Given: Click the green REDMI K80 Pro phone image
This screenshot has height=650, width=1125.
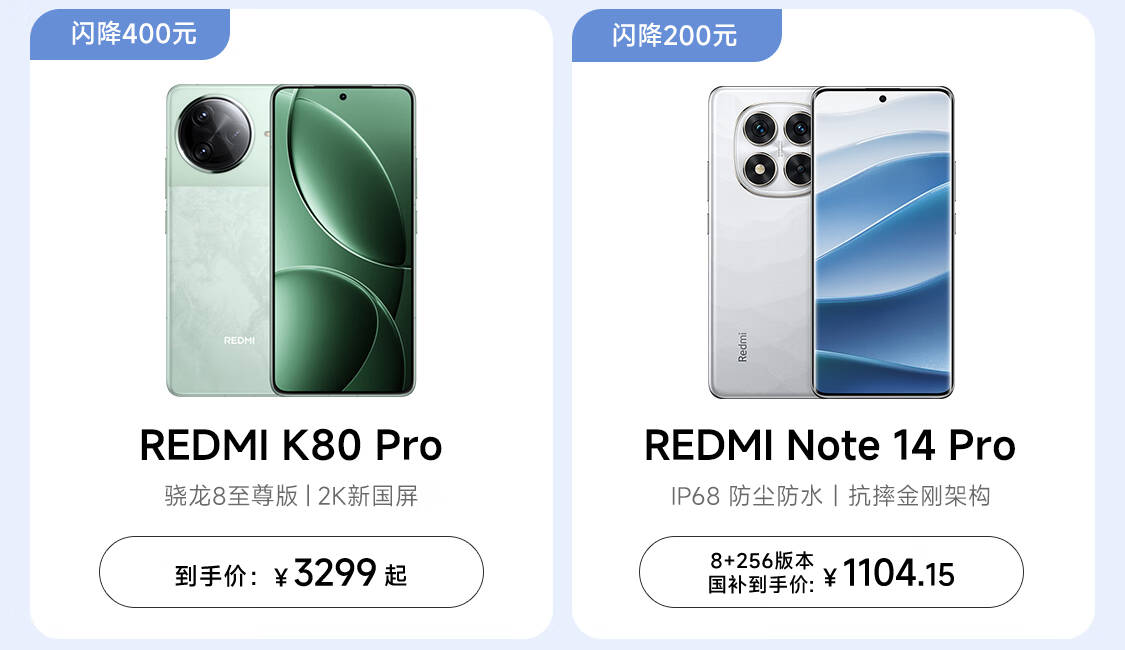Looking at the screenshot, I should (x=291, y=240).
